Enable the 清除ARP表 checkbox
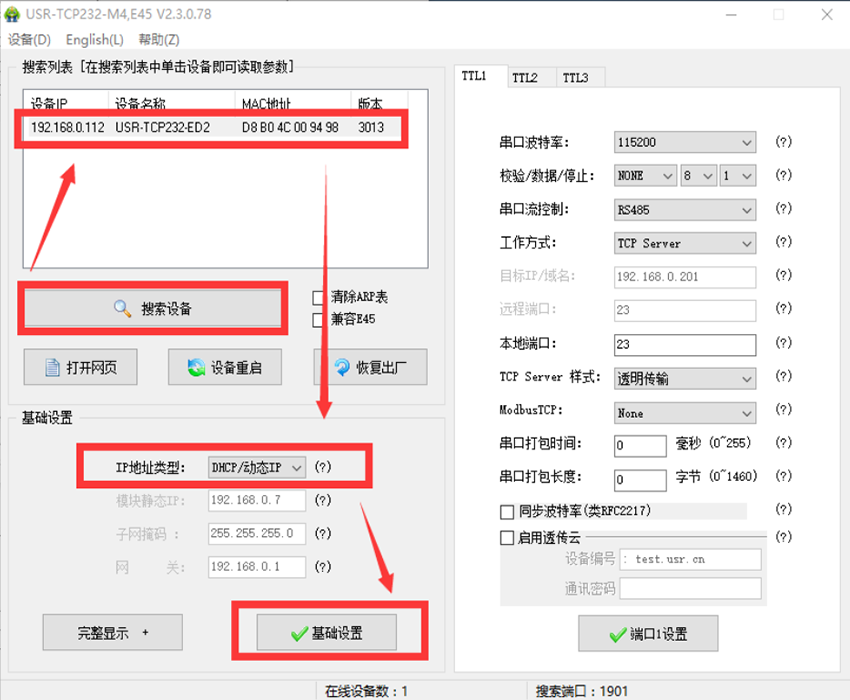This screenshot has width=850, height=700. coord(319,297)
